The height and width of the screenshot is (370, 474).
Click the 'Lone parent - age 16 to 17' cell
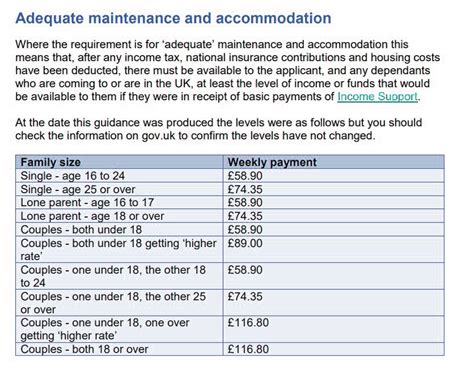pyautogui.click(x=119, y=203)
